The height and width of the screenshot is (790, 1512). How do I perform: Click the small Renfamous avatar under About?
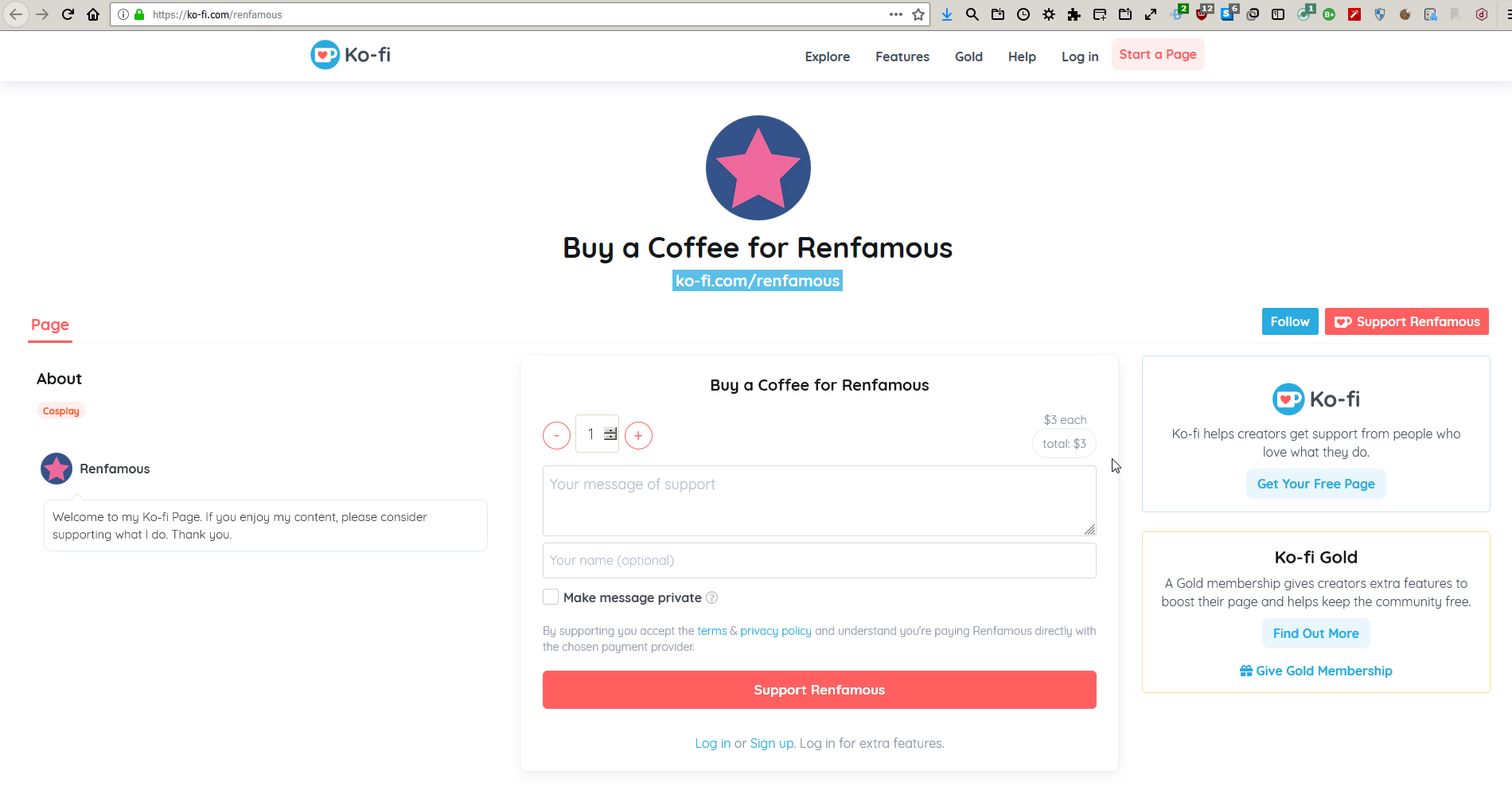point(57,469)
